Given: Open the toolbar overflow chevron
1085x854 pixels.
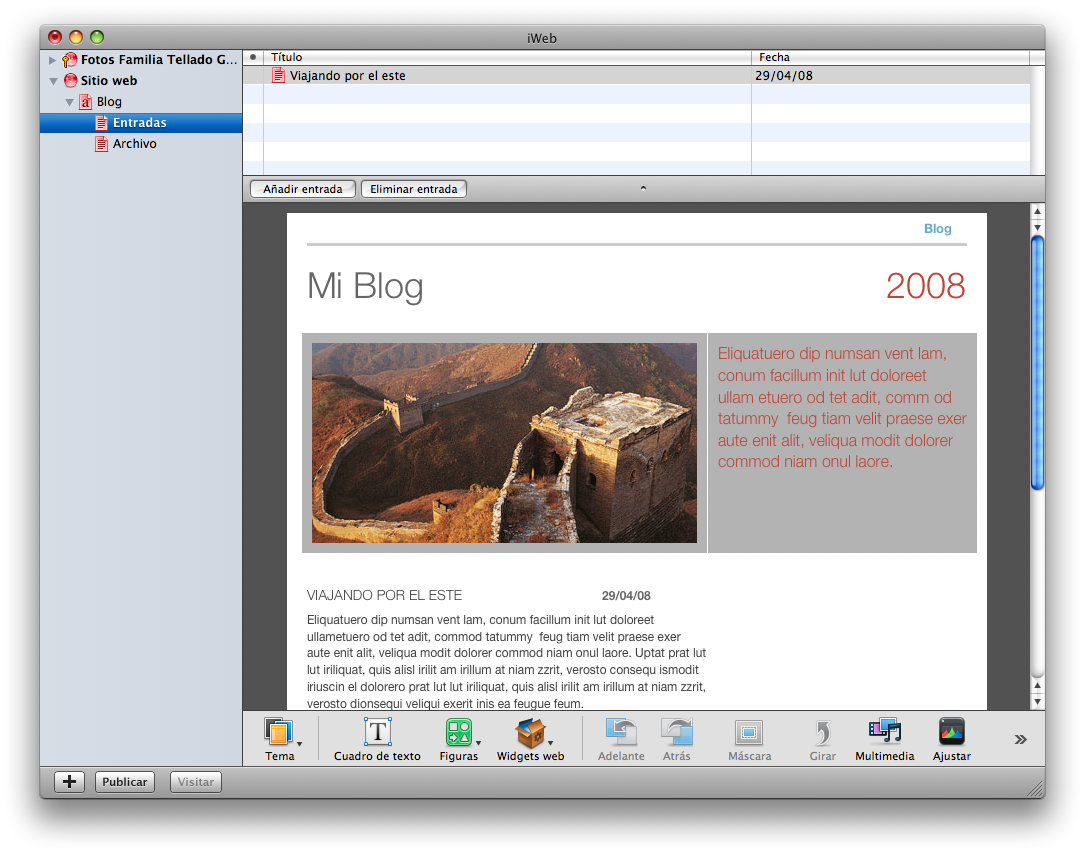Looking at the screenshot, I should tap(1020, 740).
